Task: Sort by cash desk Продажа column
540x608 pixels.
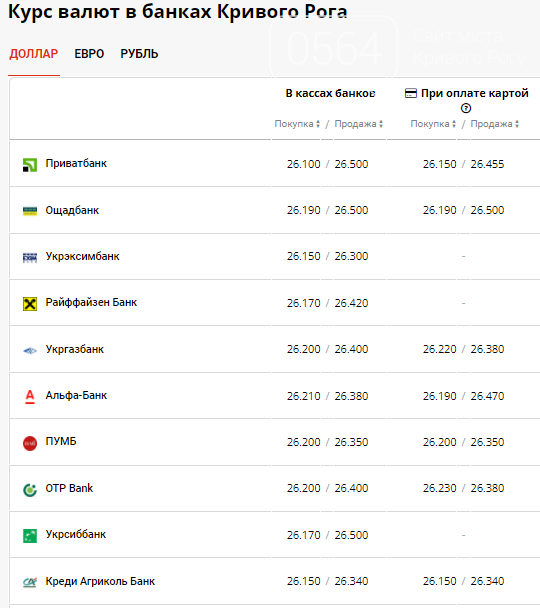Action: click(359, 124)
